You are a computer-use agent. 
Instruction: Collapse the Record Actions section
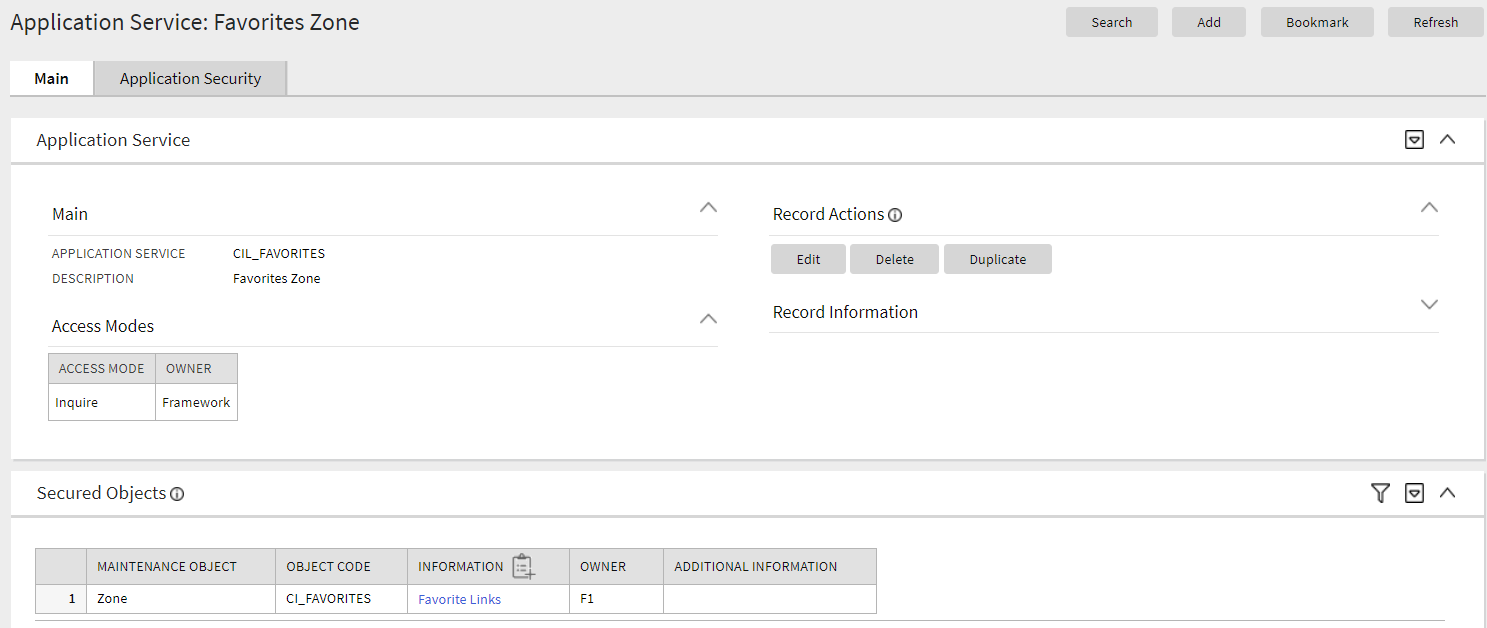pos(1429,207)
